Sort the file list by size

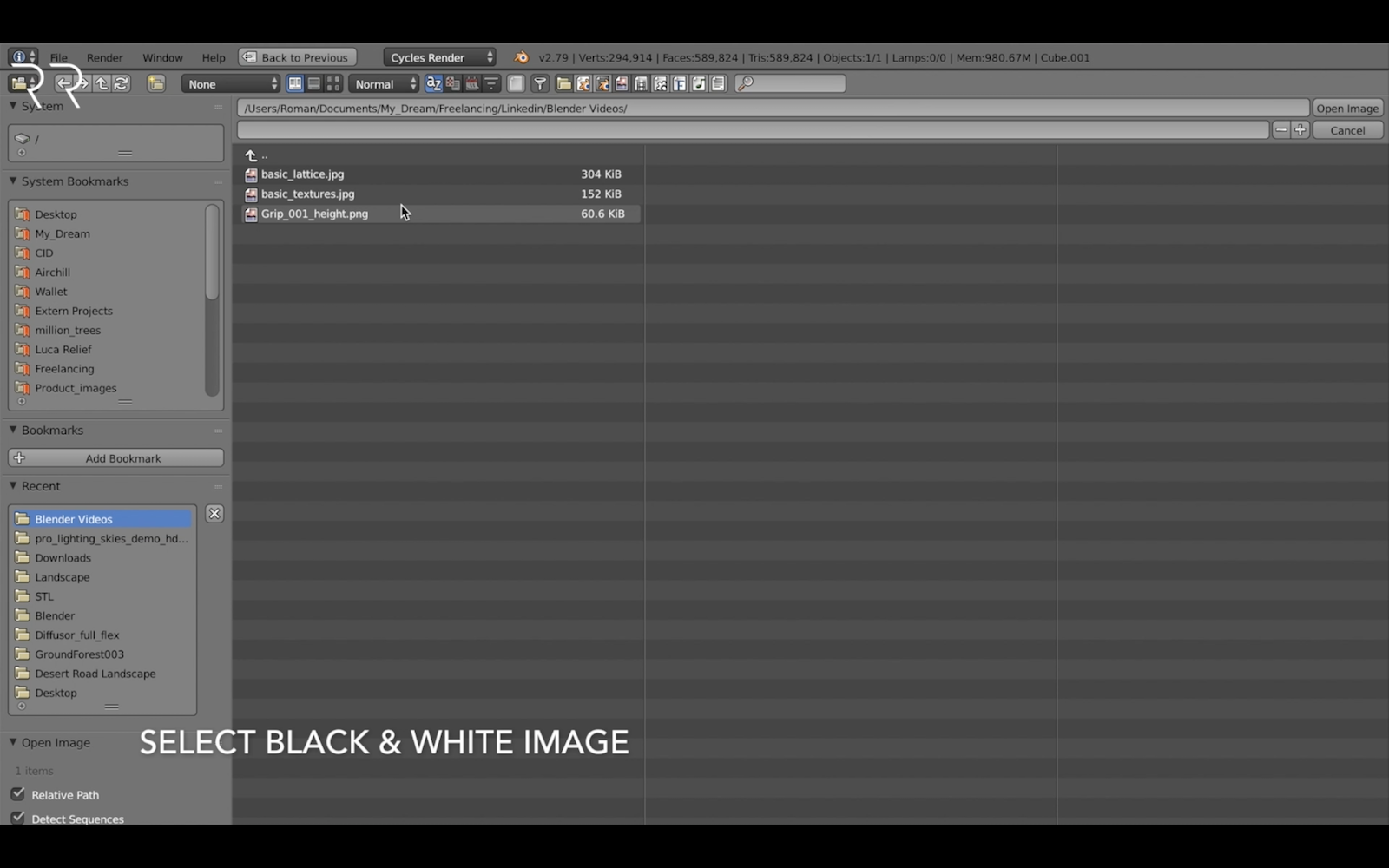tap(491, 83)
